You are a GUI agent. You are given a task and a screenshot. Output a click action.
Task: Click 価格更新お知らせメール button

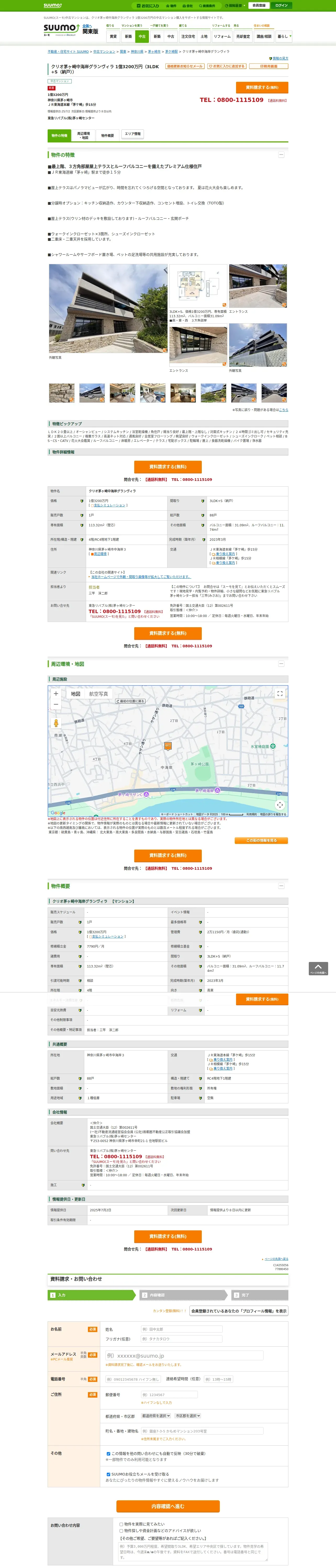tap(185, 66)
